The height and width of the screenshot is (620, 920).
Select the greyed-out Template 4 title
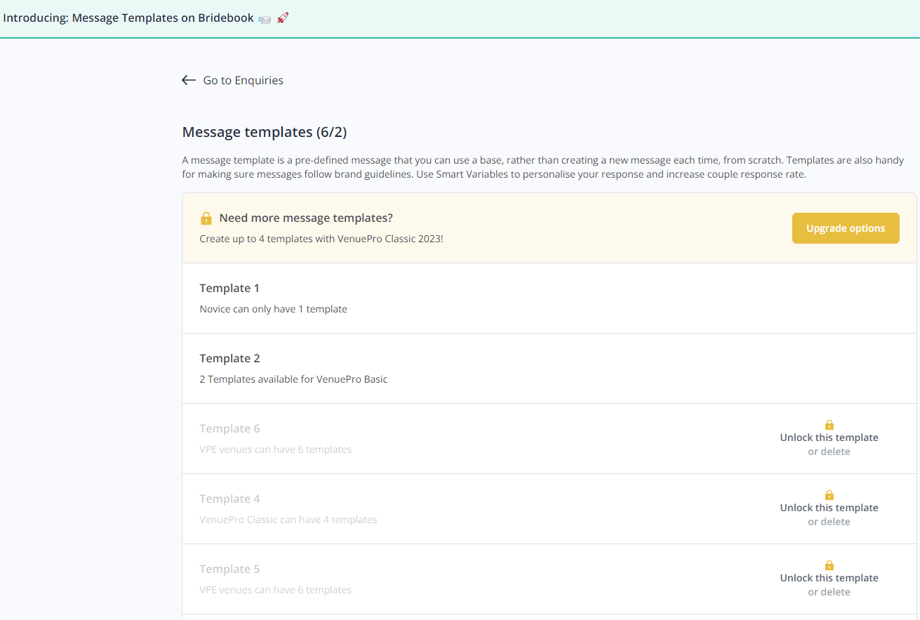point(229,498)
